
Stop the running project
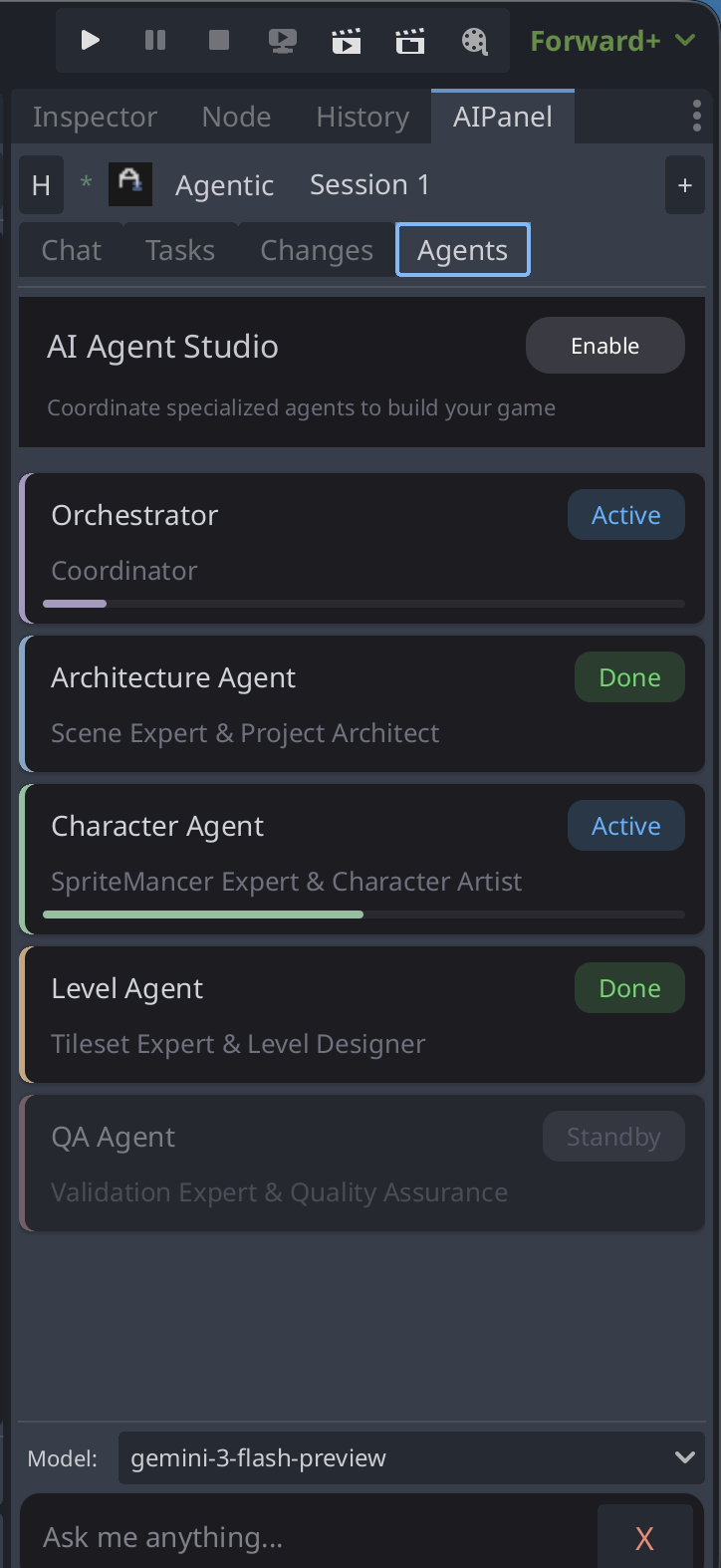pyautogui.click(x=219, y=41)
